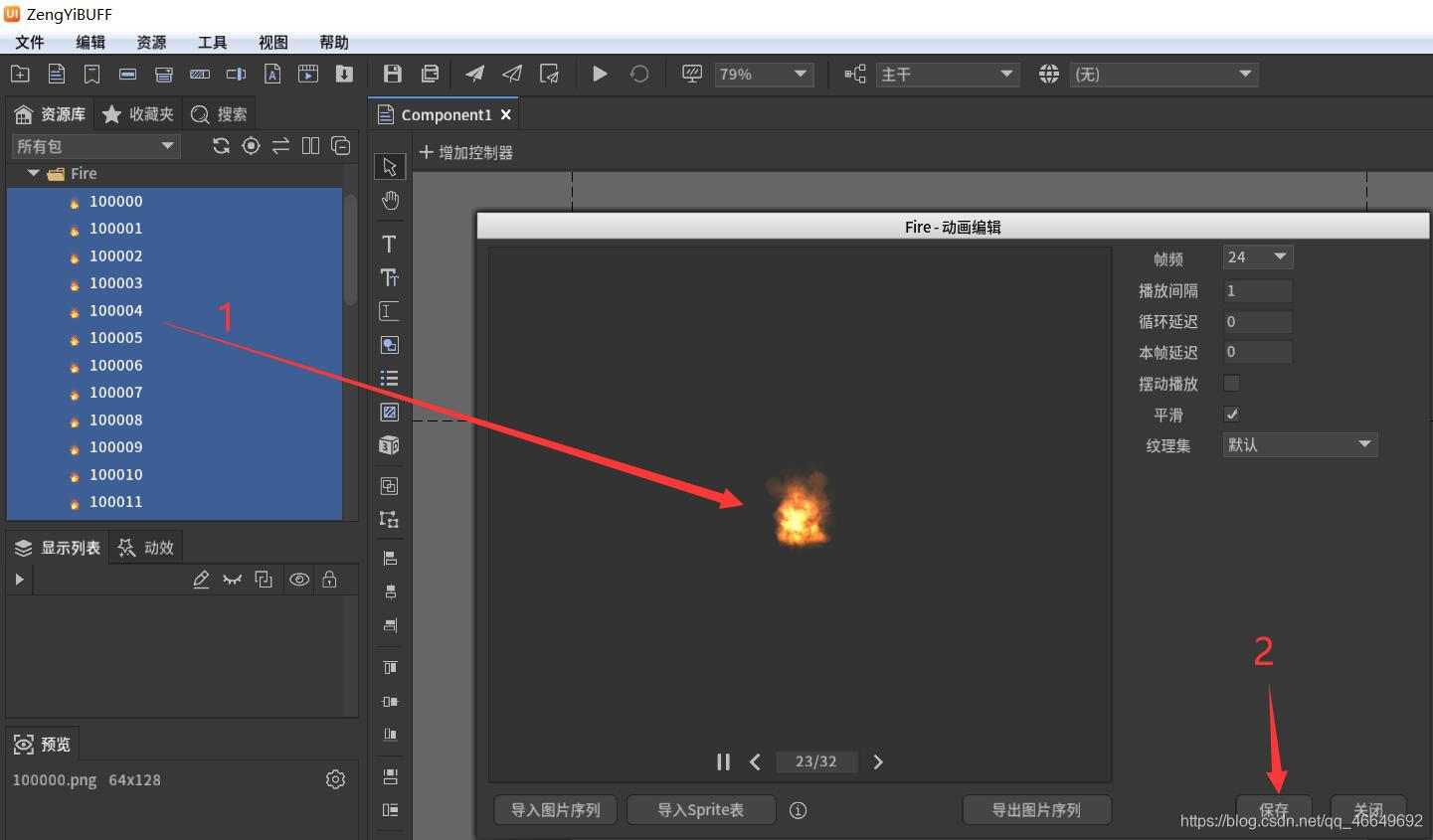1433x840 pixels.
Task: Switch to the 搜索 tab
Action: pyautogui.click(x=219, y=114)
